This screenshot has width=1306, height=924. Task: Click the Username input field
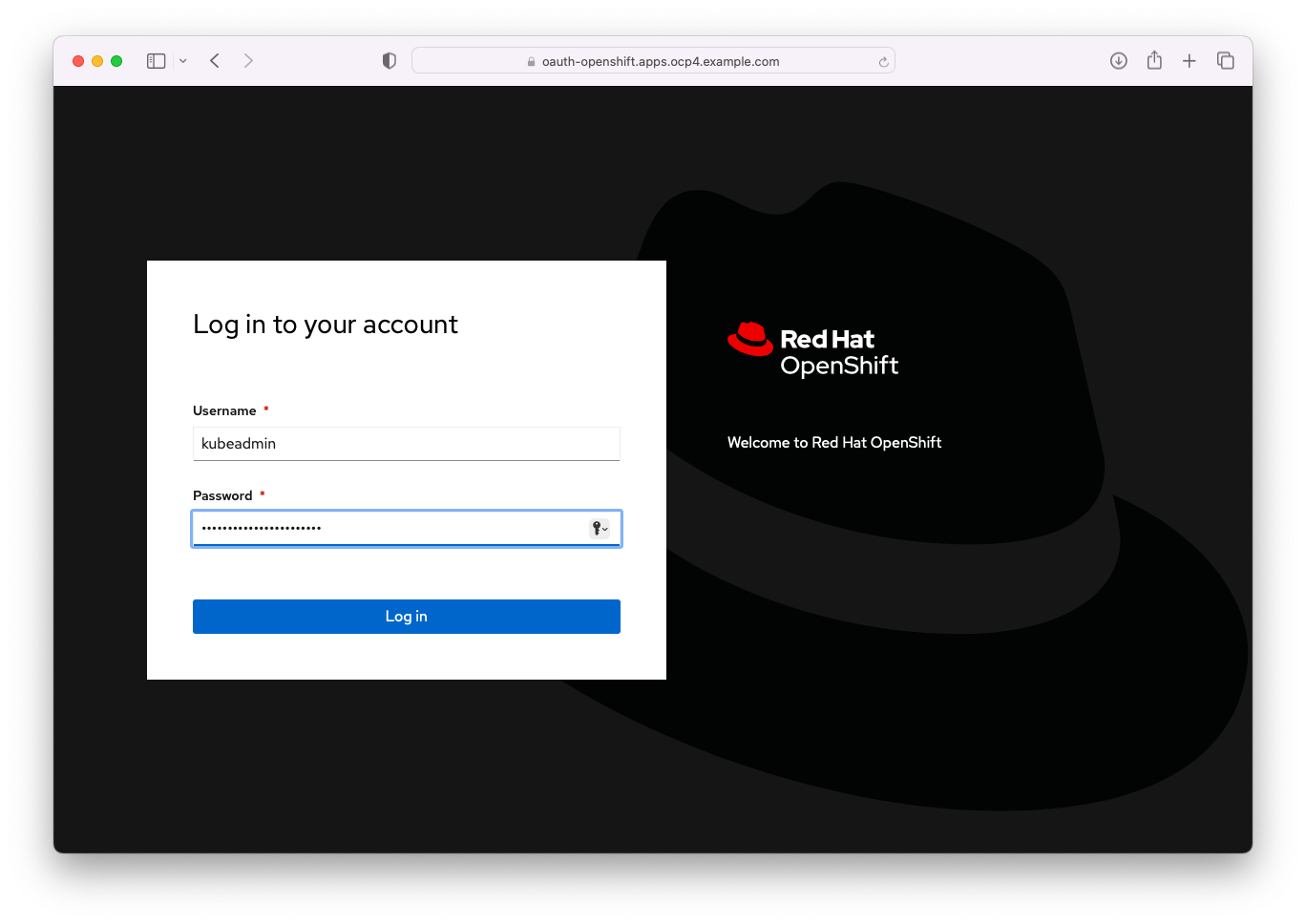pyautogui.click(x=407, y=444)
